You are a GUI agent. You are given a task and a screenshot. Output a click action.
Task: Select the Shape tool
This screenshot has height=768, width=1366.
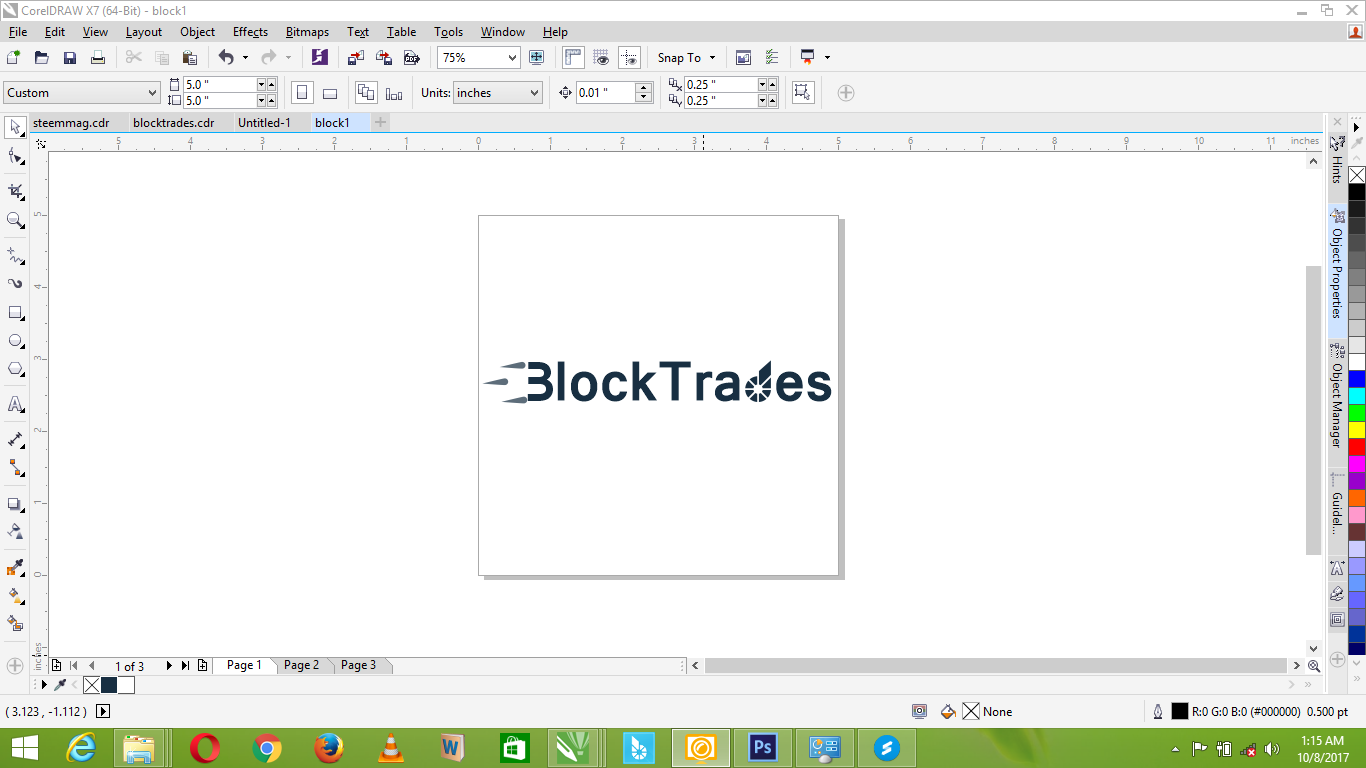pos(15,157)
